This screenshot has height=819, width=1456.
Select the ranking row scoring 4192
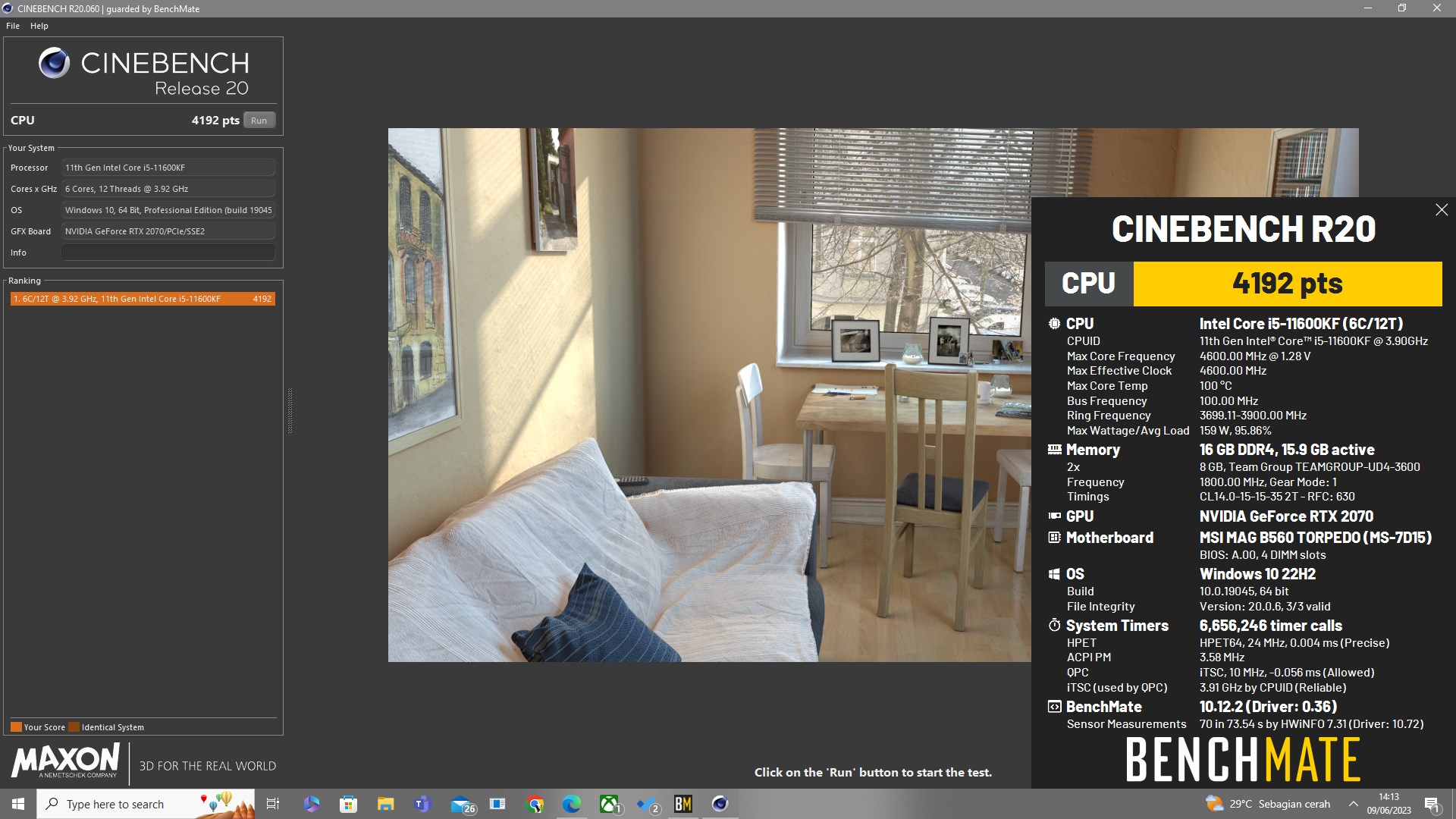tap(143, 299)
